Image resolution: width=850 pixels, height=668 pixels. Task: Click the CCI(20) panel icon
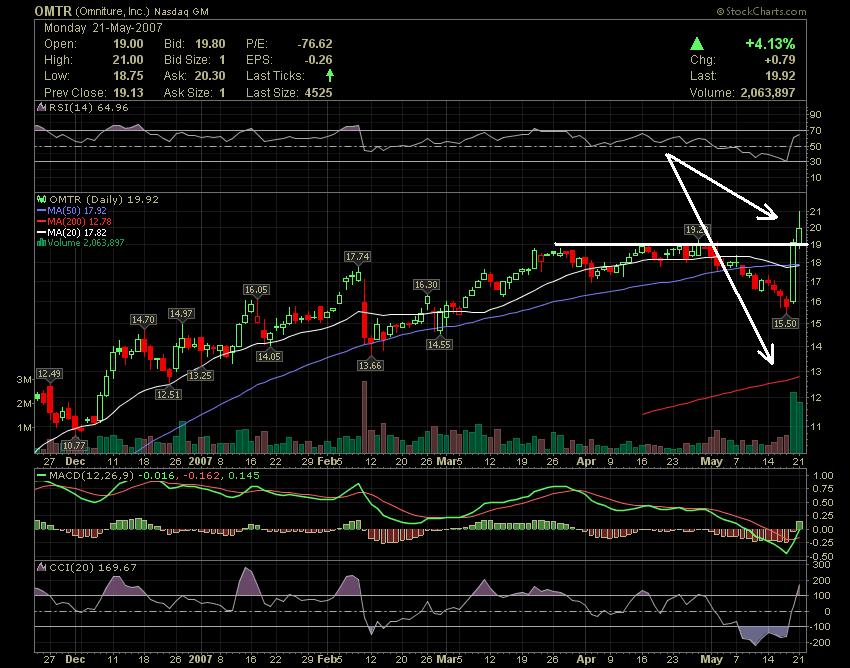(x=41, y=567)
